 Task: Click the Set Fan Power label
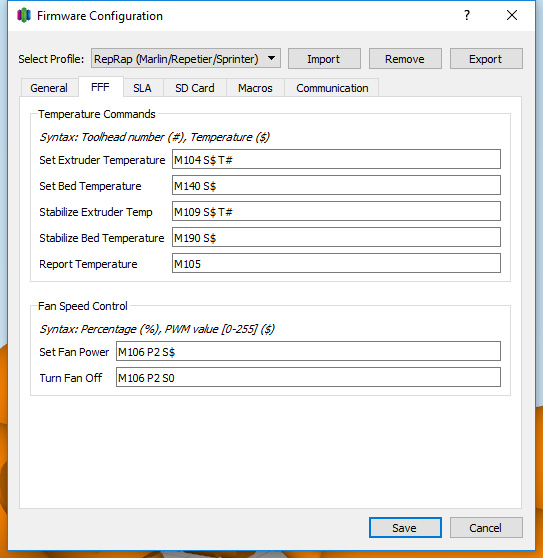[74, 352]
